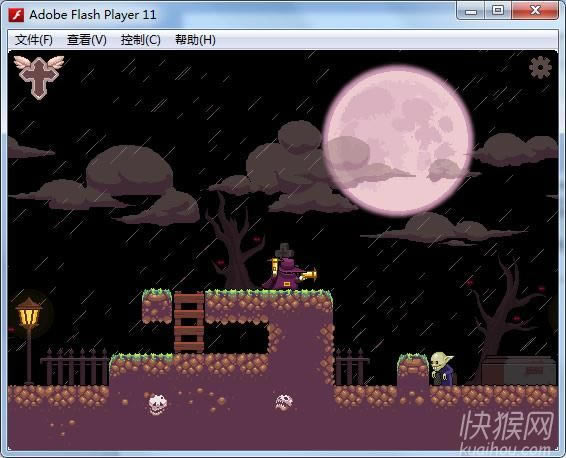Click the left buried skull
The width and height of the screenshot is (566, 458).
tap(158, 404)
